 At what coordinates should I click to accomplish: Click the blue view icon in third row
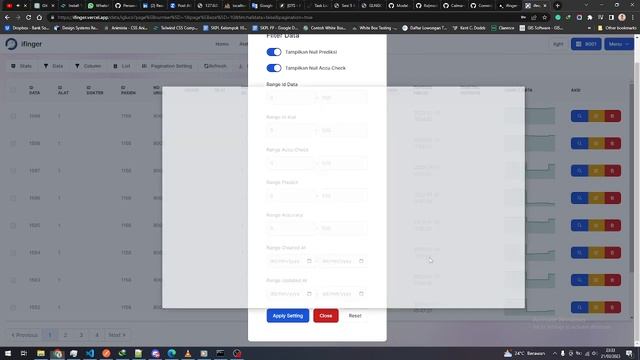579,171
